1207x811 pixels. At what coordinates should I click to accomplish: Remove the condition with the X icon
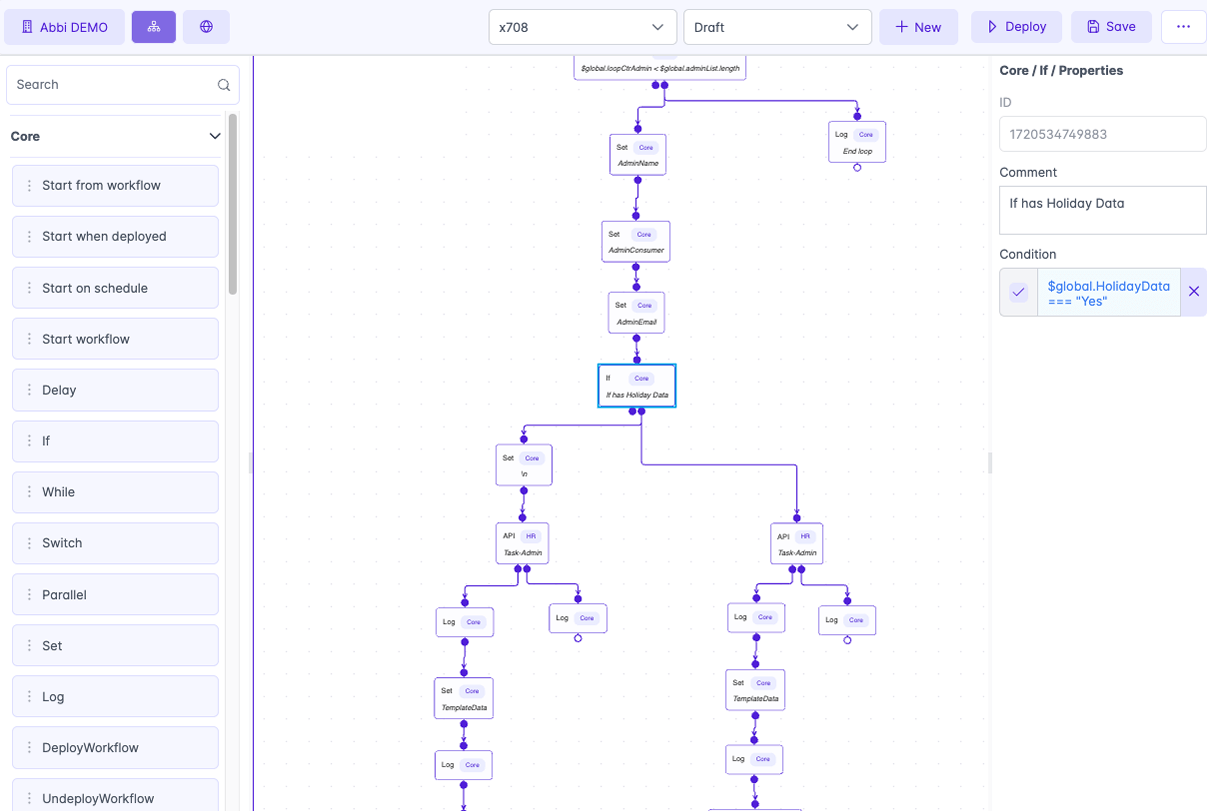tap(1193, 292)
